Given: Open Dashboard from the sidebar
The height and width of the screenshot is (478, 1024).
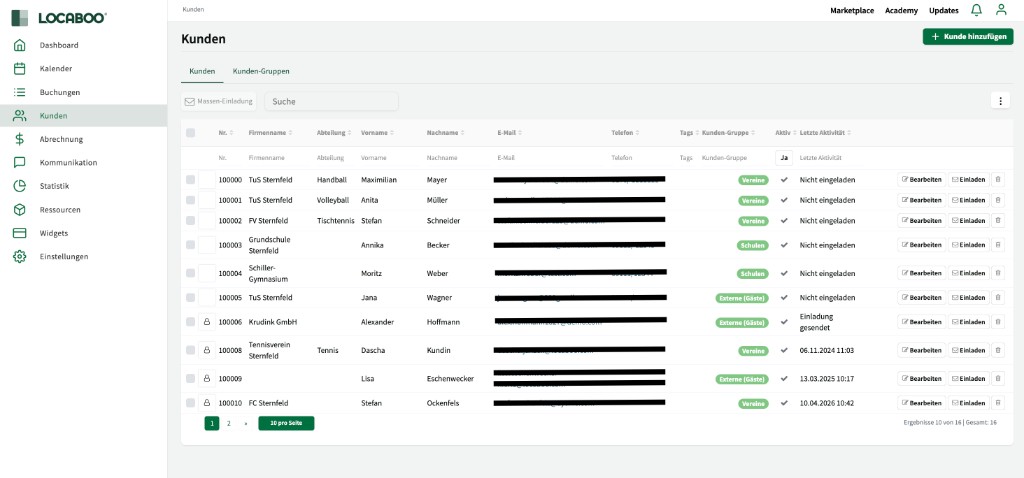Looking at the screenshot, I should (59, 45).
